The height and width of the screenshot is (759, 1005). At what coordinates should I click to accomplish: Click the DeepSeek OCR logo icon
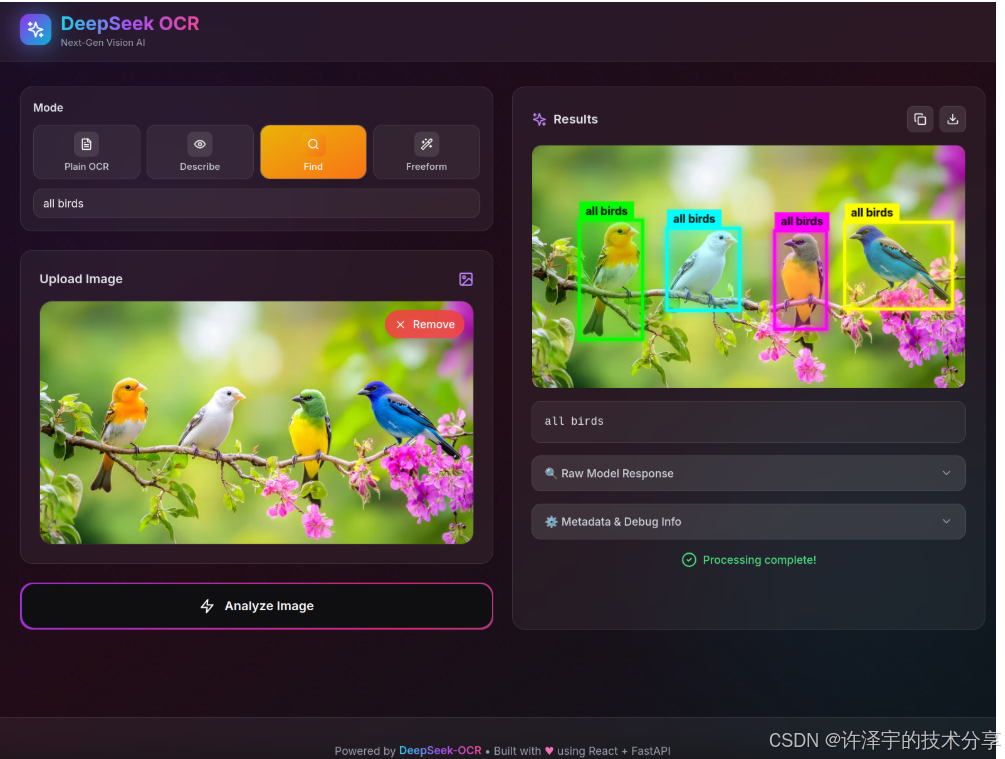(x=35, y=29)
